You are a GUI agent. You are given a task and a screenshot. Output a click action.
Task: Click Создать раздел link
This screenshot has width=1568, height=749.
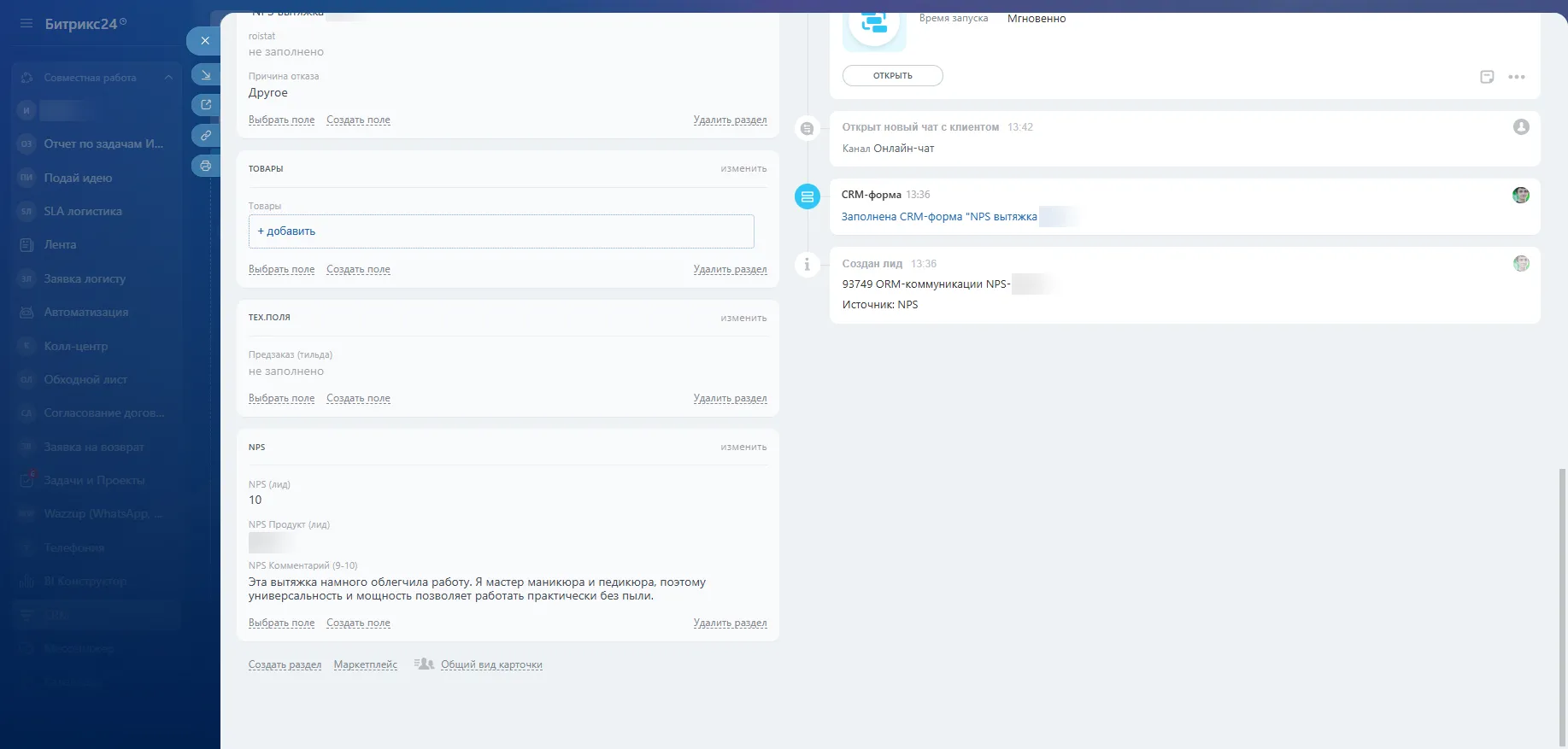point(285,665)
